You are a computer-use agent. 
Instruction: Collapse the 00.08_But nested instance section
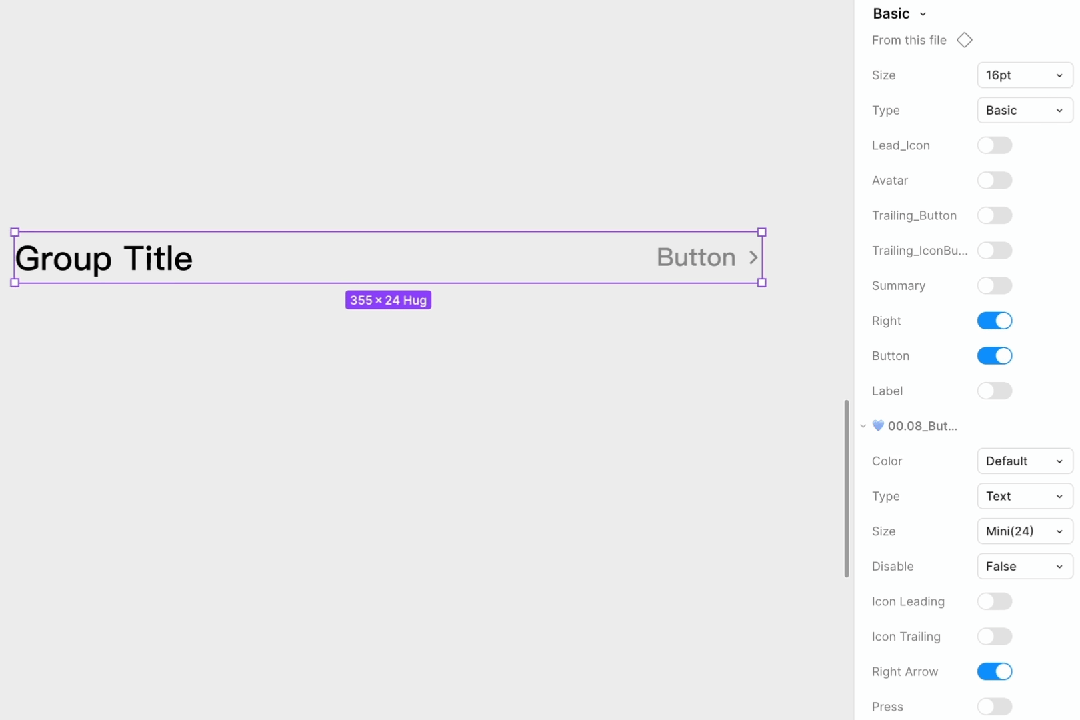[x=863, y=426]
